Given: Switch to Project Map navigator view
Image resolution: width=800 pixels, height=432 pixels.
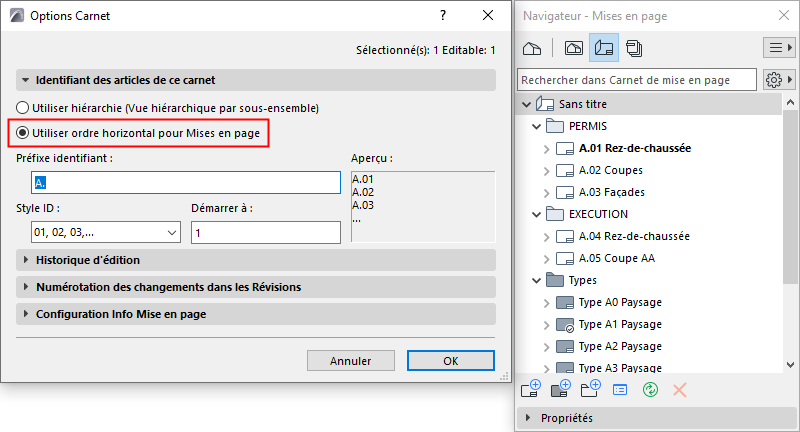Looking at the screenshot, I should (533, 47).
